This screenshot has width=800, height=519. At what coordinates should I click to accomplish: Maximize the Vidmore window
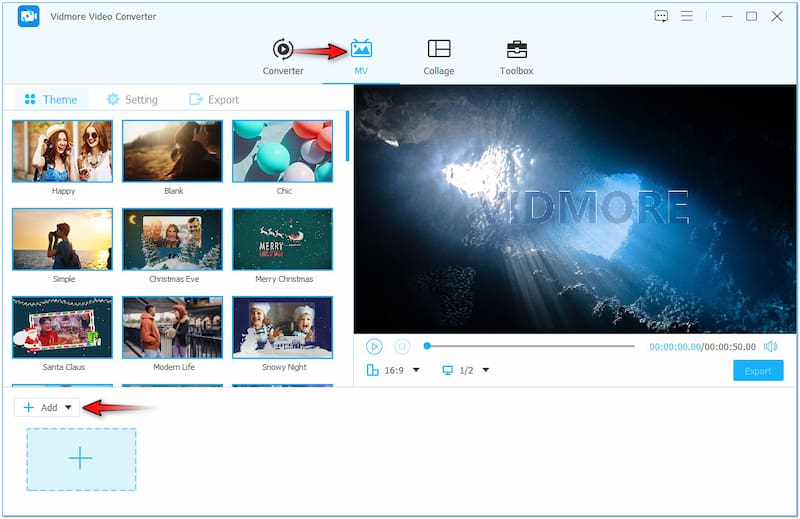click(751, 16)
